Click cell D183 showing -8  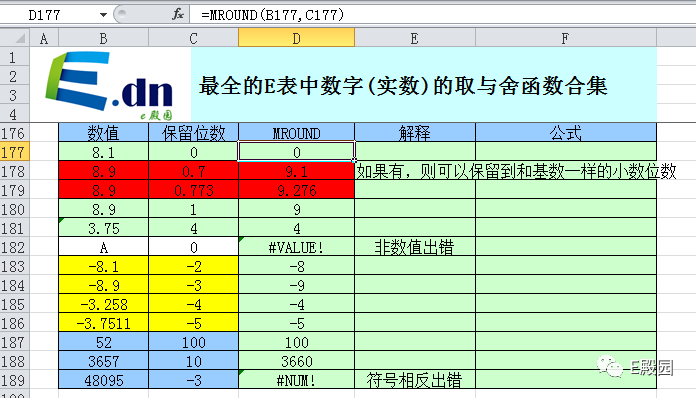point(297,266)
